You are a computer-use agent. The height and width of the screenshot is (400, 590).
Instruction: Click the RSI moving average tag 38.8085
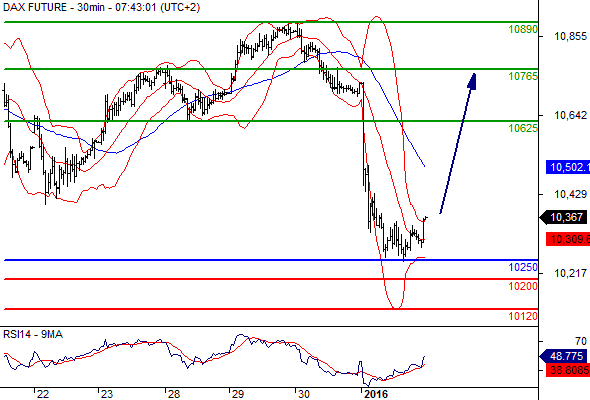pyautogui.click(x=568, y=370)
